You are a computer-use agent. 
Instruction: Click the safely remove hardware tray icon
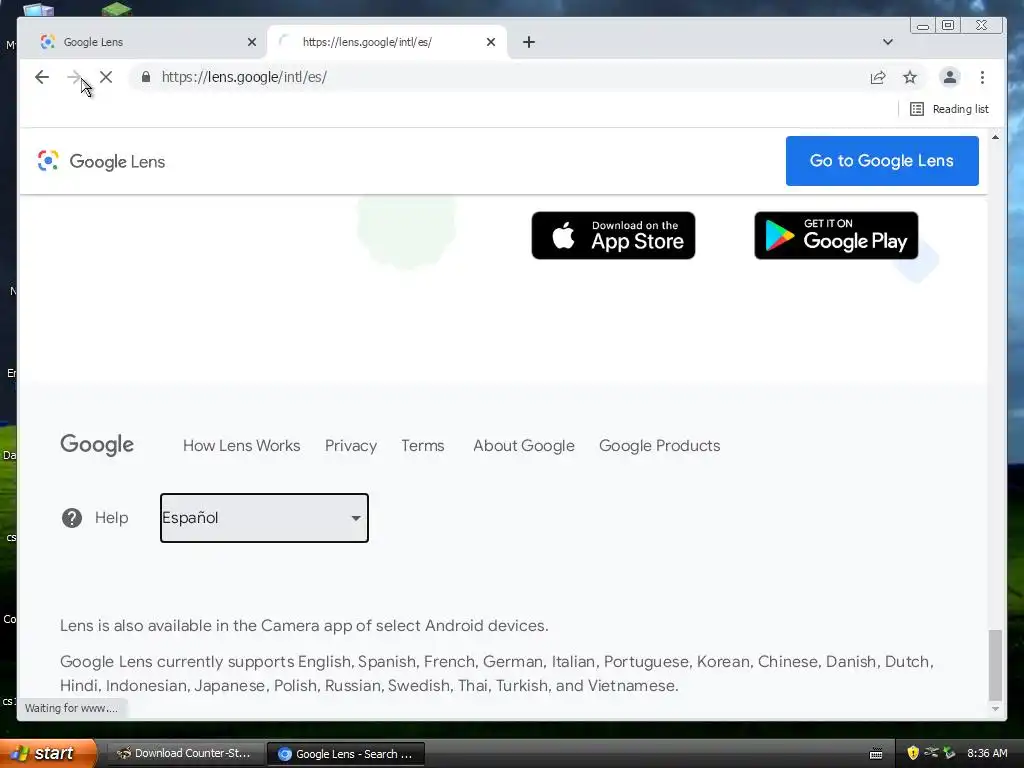(950, 753)
